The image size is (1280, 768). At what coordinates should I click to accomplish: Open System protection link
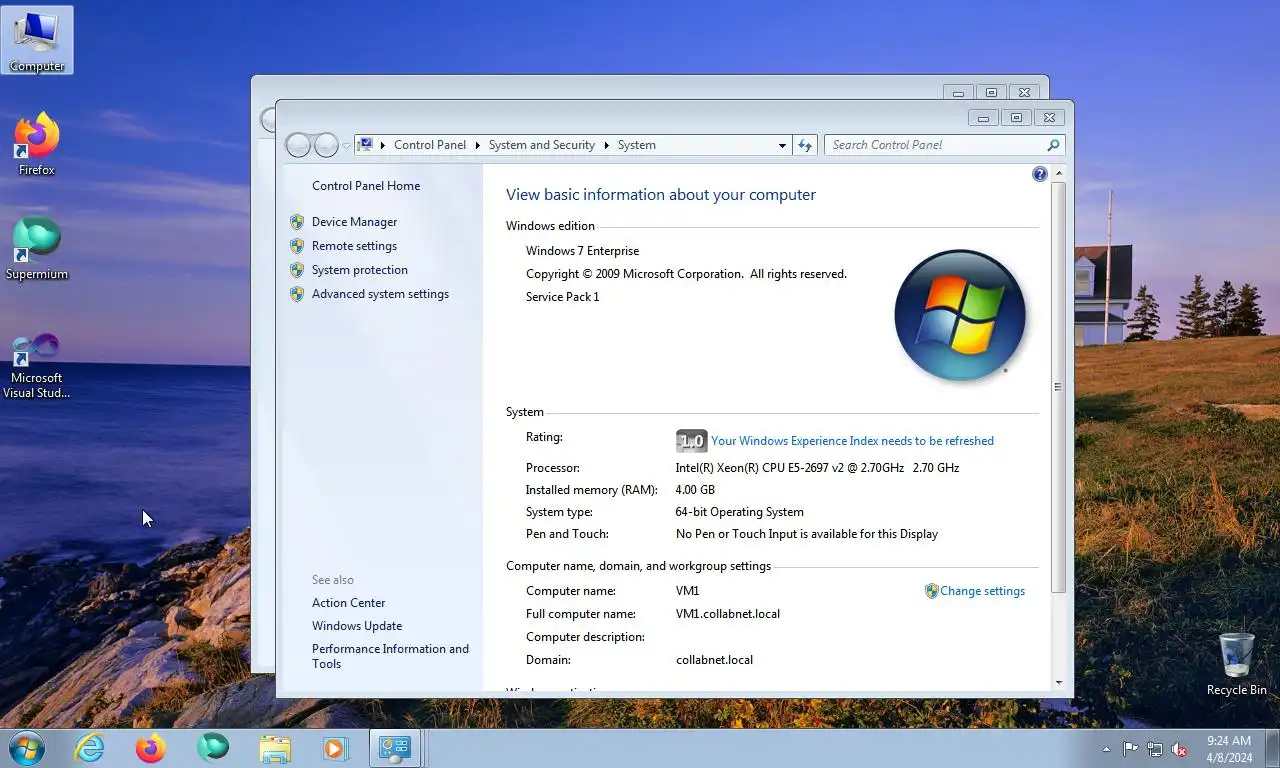coord(359,270)
